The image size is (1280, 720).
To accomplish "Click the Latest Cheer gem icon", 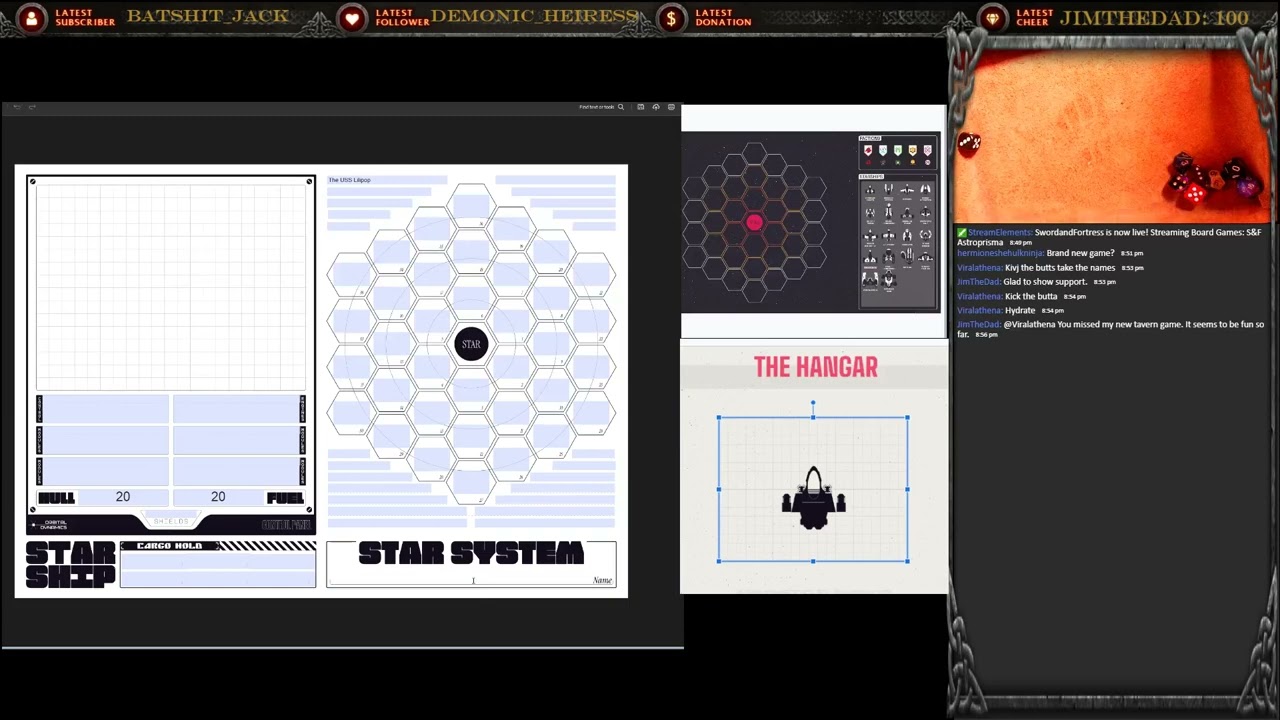I will coord(992,18).
